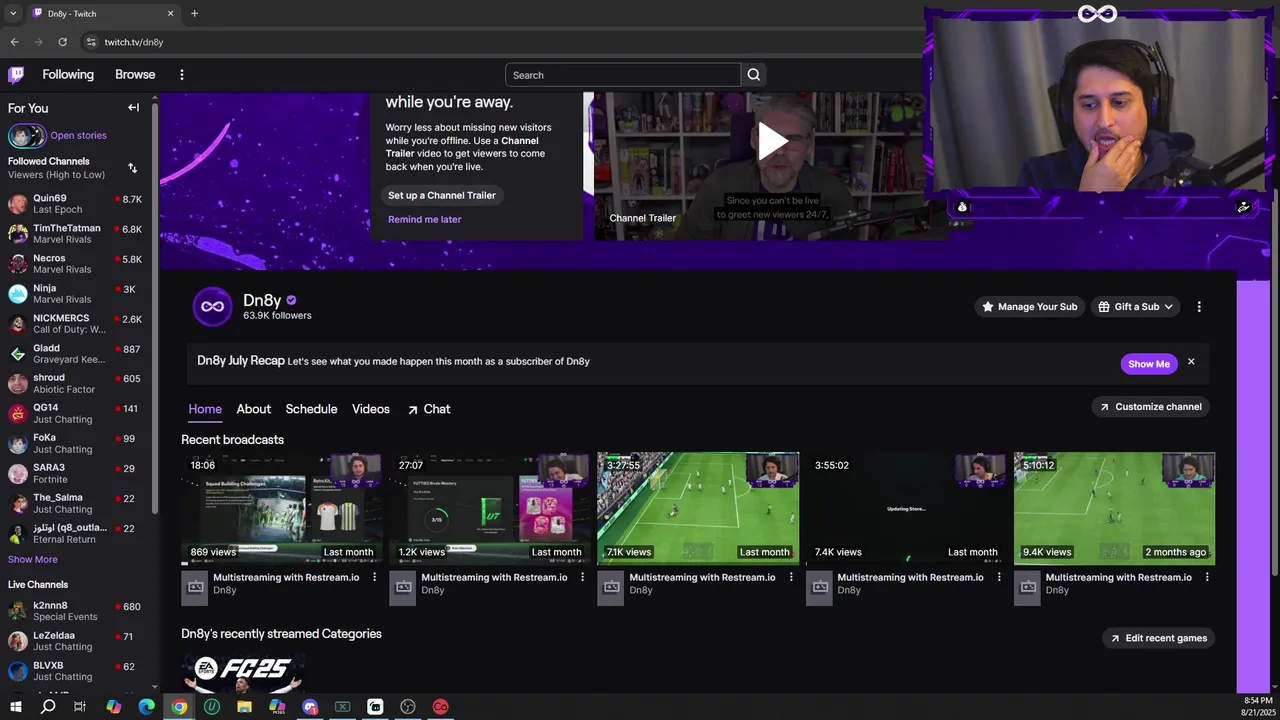
Task: Click the verified badge next to Dn8y
Action: coord(291,300)
